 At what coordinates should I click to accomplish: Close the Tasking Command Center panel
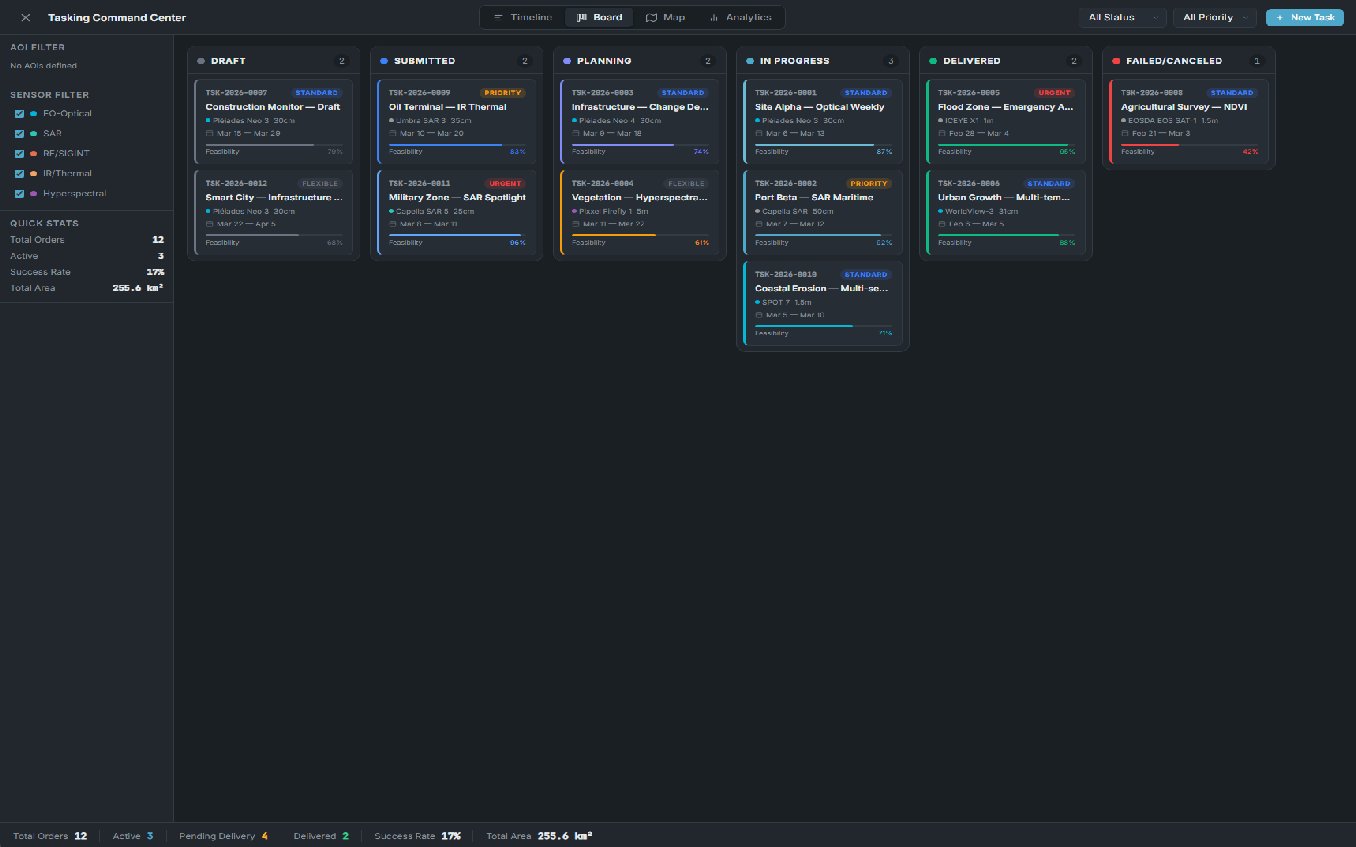[x=25, y=17]
